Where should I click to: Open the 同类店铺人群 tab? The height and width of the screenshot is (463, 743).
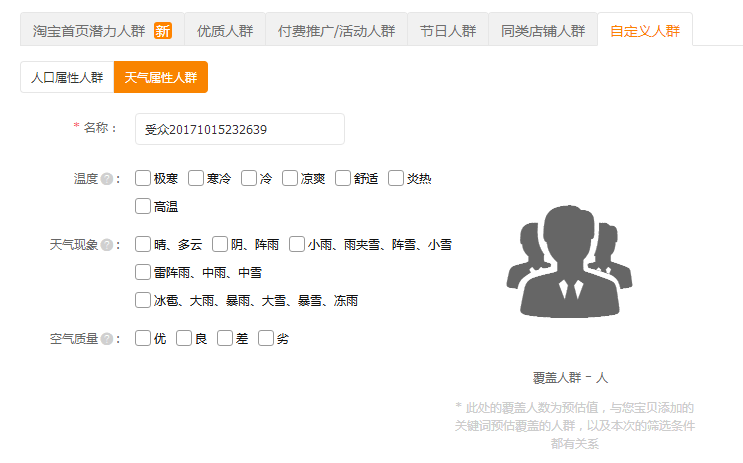[x=543, y=31]
